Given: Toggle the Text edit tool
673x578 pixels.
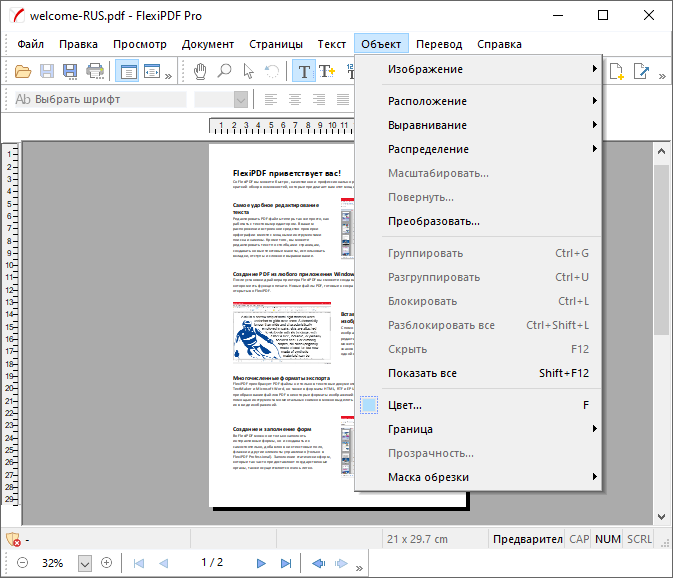Looking at the screenshot, I should pos(304,71).
